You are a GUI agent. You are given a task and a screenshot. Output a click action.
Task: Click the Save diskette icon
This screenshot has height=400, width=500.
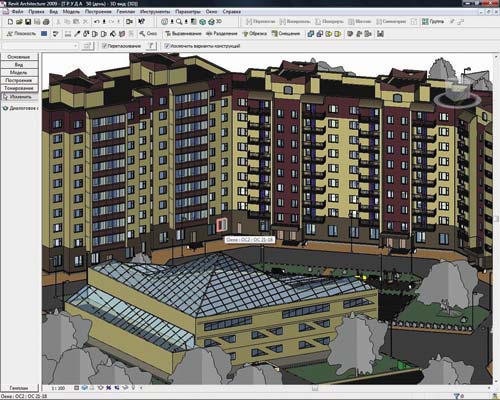[28, 22]
